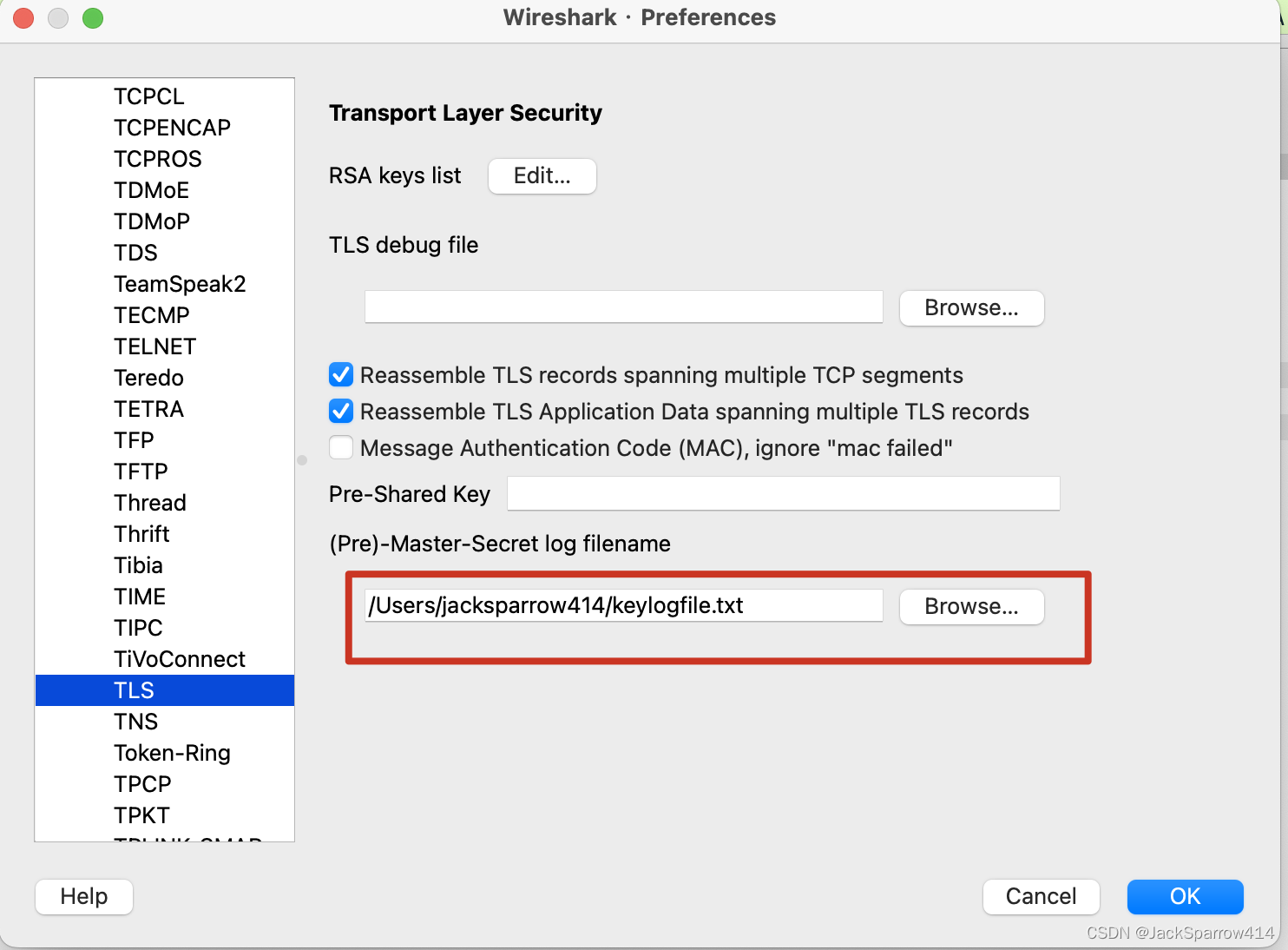
Task: Select Thread protocol entry
Action: point(165,503)
